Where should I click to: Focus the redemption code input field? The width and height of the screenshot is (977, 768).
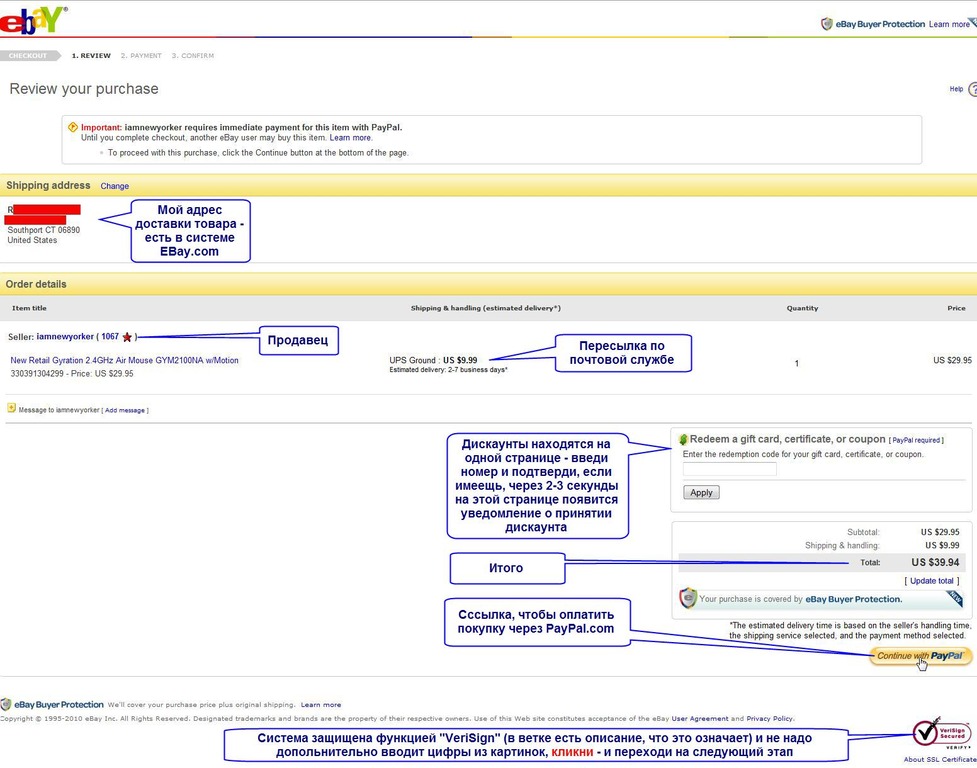pyautogui.click(x=730, y=469)
